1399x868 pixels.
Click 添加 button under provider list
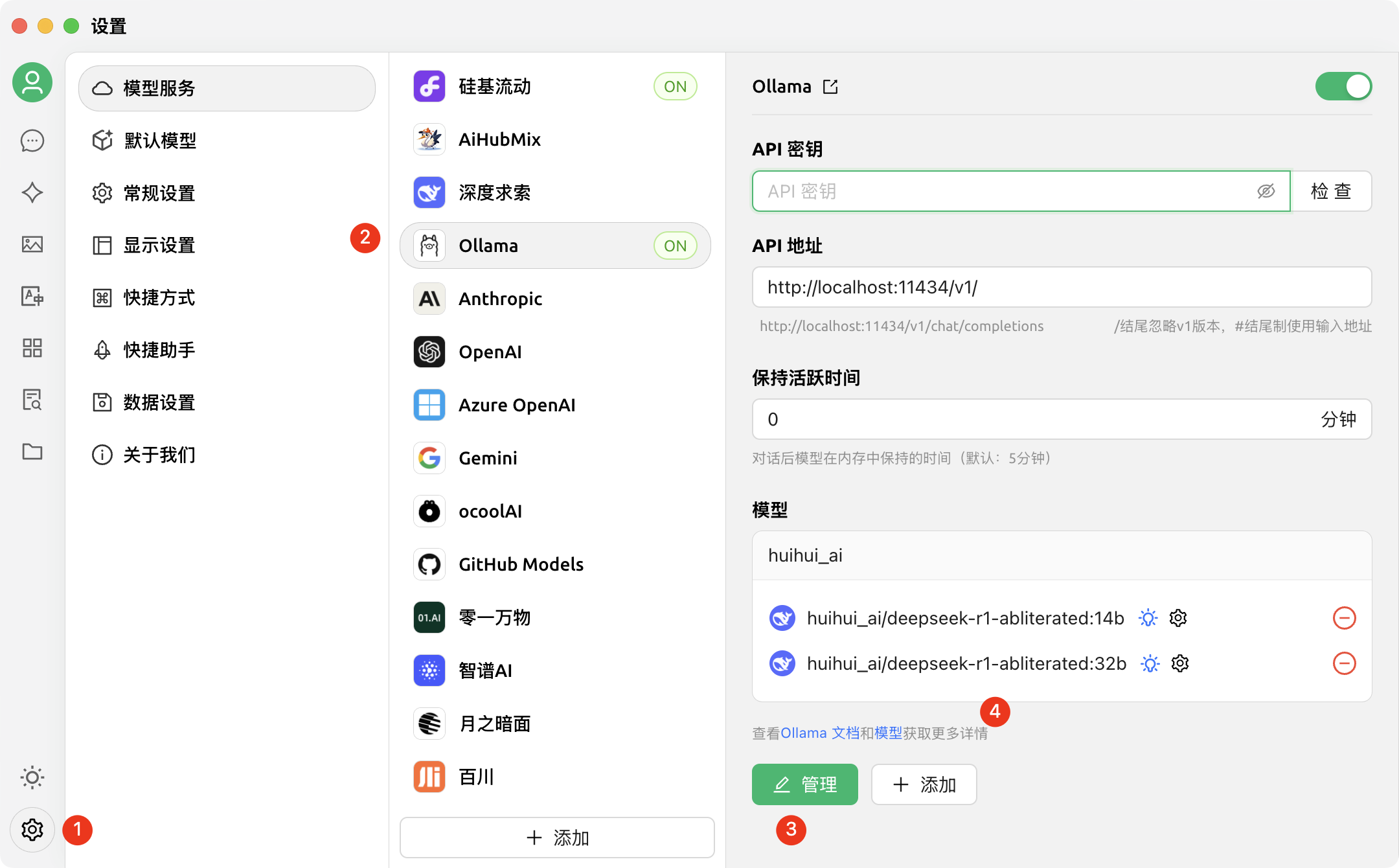click(557, 838)
